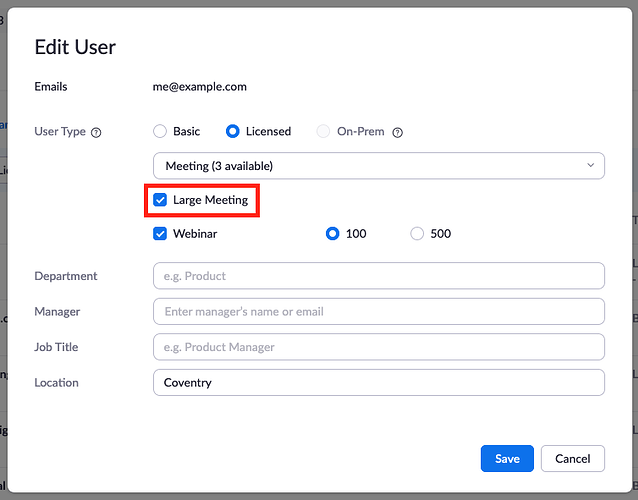Select the On-Prem user type radio

323,131
